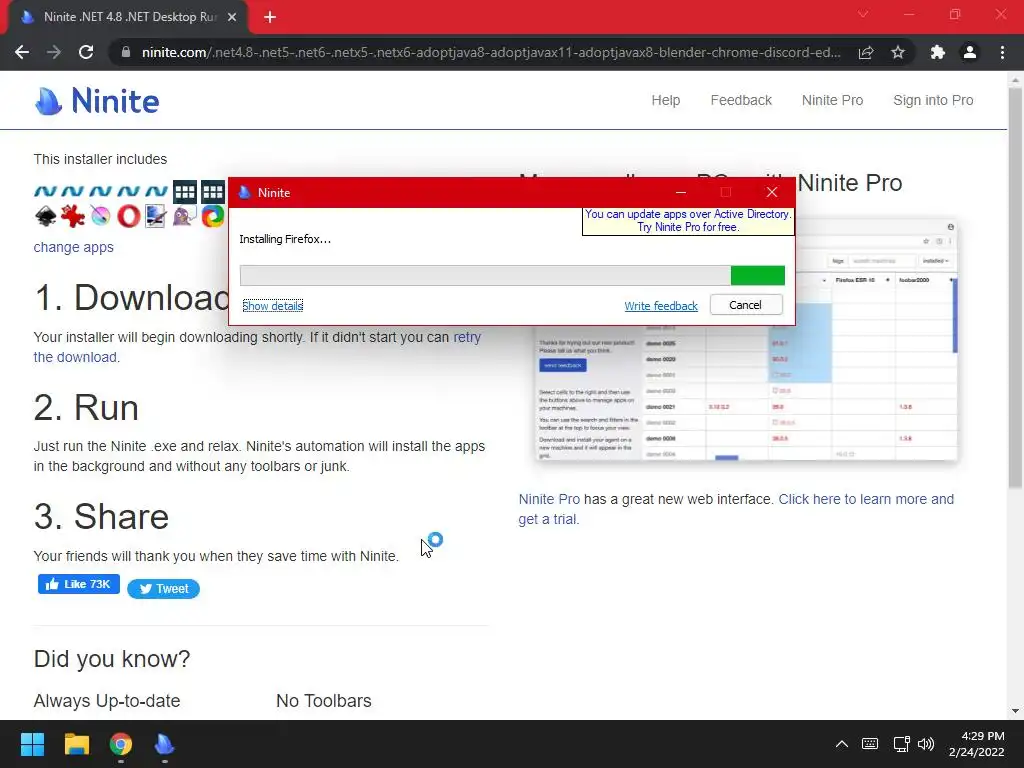Minimize the Ninite installer dialog

coord(680,193)
